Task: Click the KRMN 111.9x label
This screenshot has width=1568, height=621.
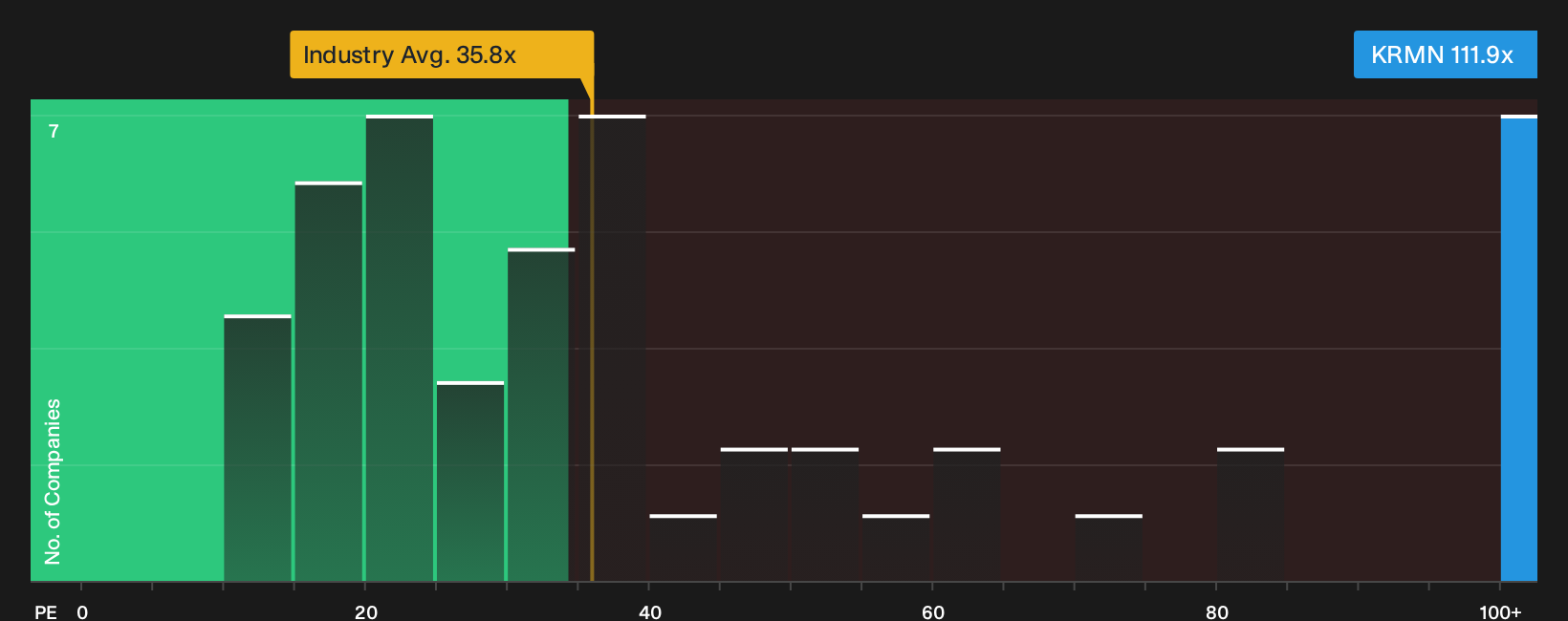Action: point(1445,54)
